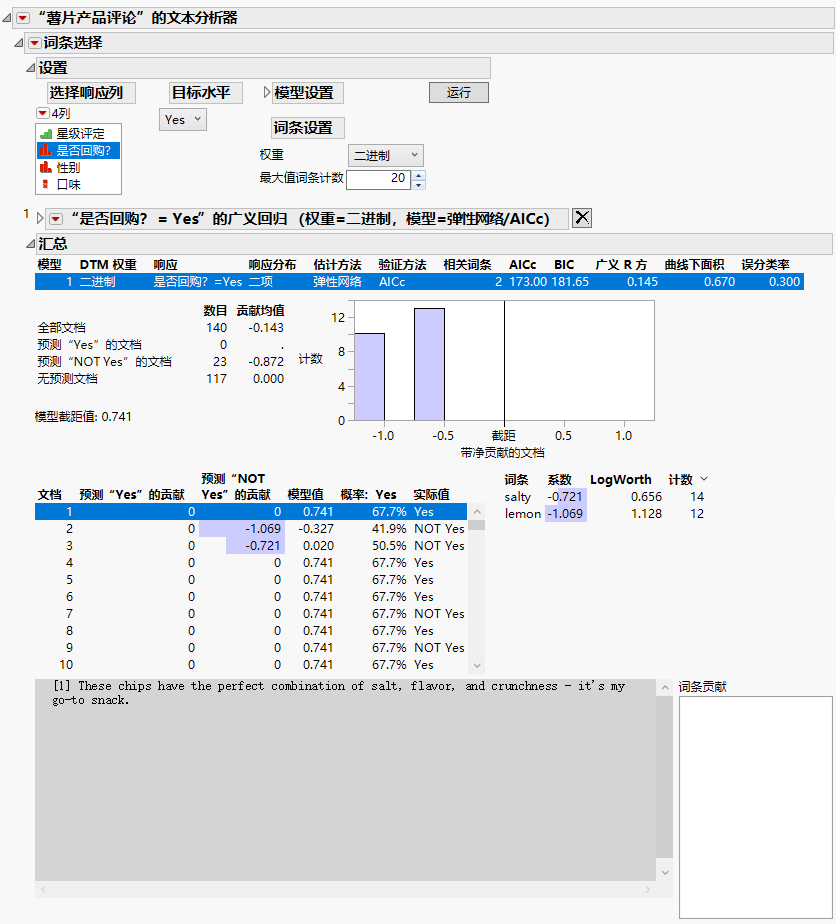Screen dimensions: 836x924
Task: Select the lemon term row
Action: [x=604, y=514]
